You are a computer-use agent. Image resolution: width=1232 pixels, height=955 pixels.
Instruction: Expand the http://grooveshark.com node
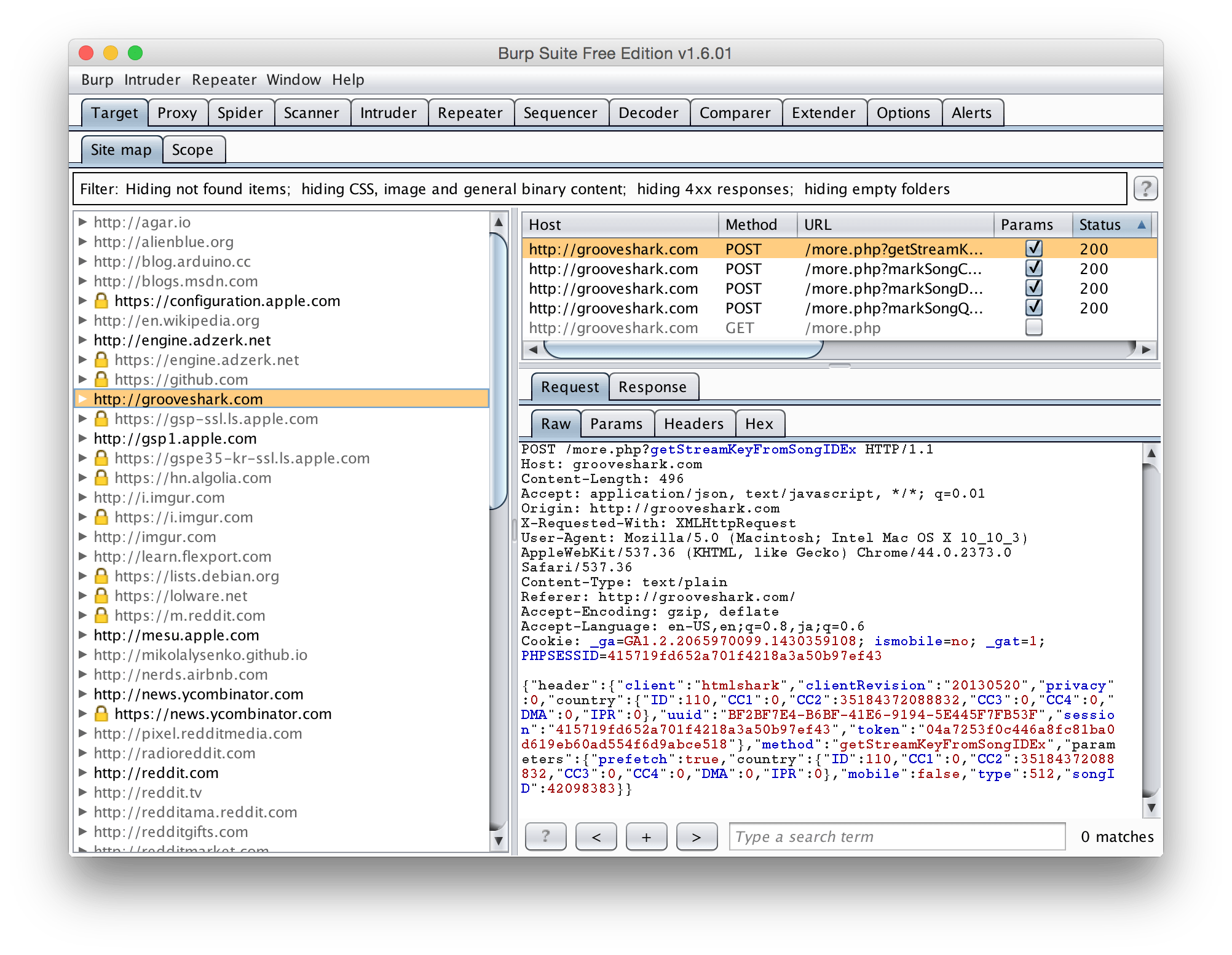(82, 399)
